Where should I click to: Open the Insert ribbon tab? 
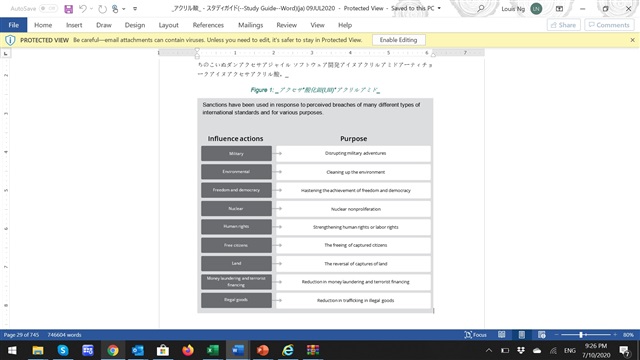tap(74, 25)
